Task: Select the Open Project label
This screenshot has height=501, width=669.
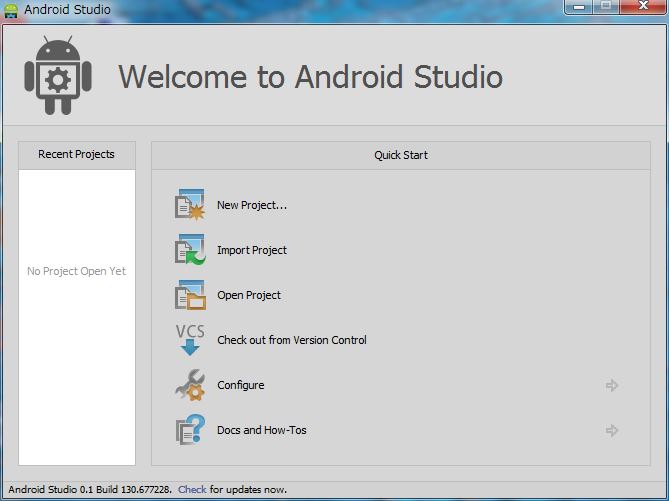Action: [x=249, y=295]
